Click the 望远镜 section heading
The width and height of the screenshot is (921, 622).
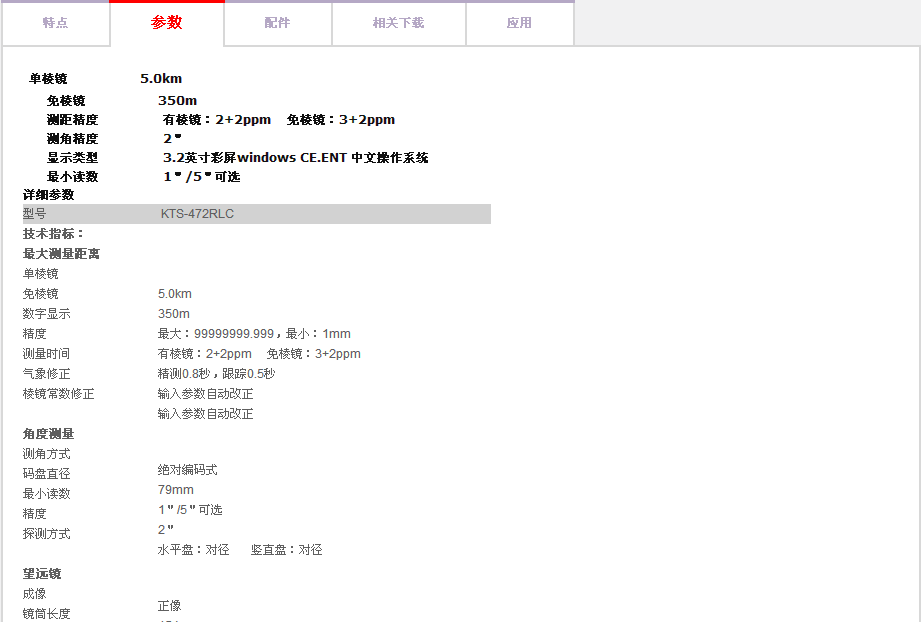click(x=42, y=574)
